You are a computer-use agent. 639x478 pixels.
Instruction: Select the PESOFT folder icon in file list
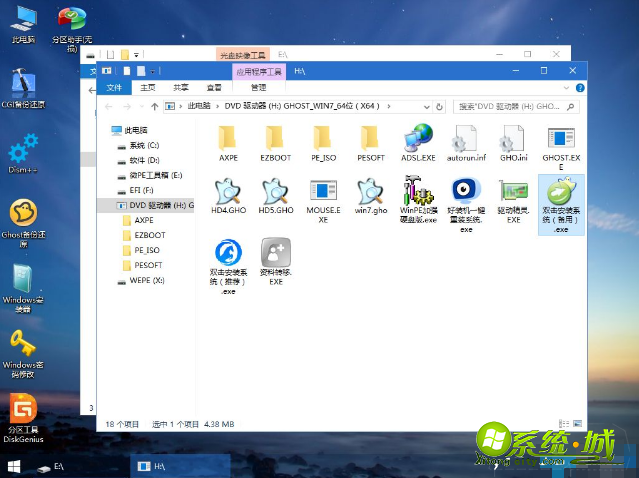370,143
